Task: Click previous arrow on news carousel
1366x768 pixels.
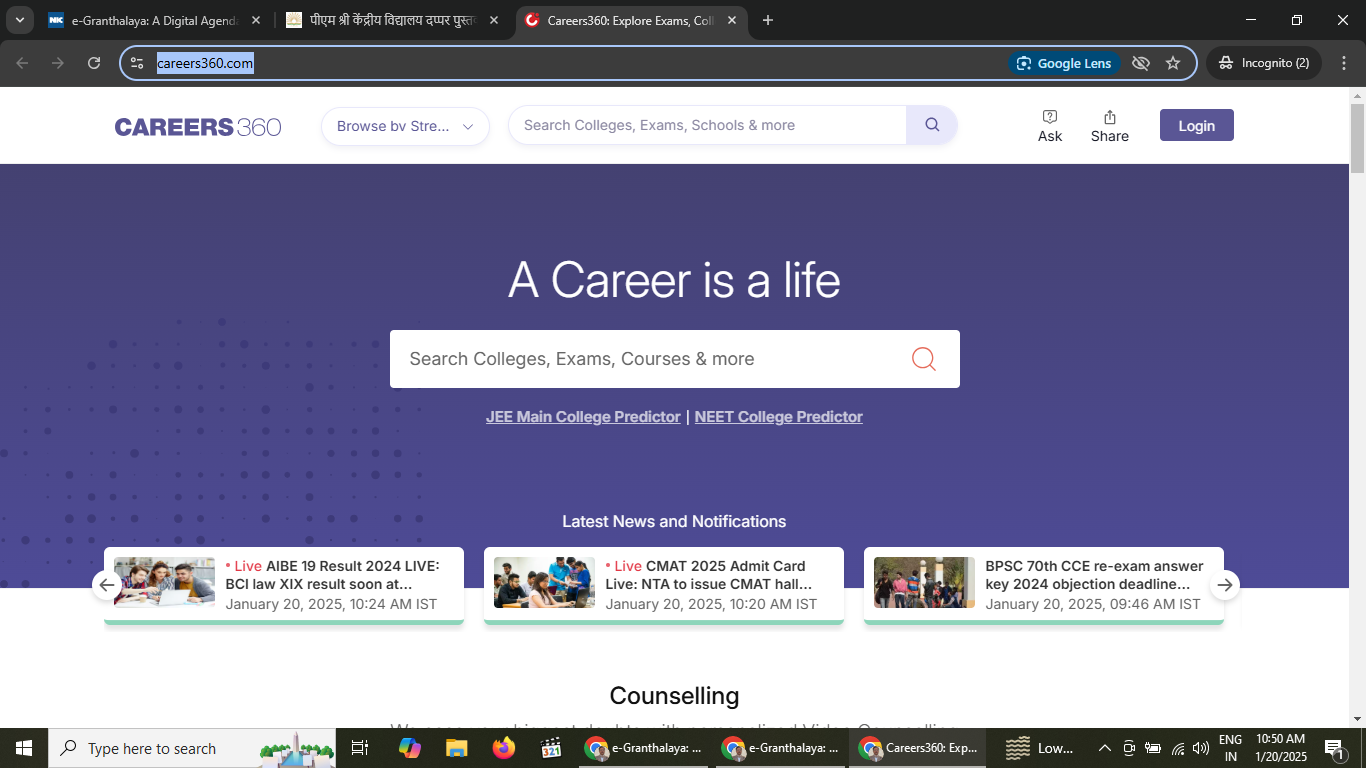Action: tap(107, 585)
